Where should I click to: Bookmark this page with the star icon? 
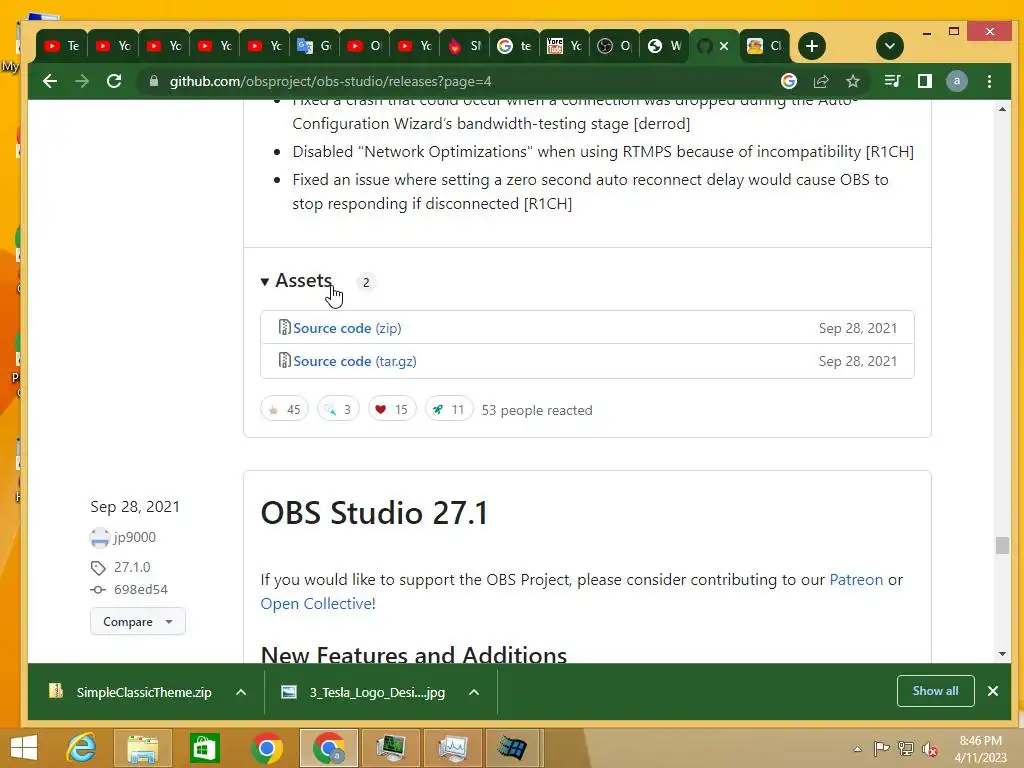pyautogui.click(x=853, y=81)
